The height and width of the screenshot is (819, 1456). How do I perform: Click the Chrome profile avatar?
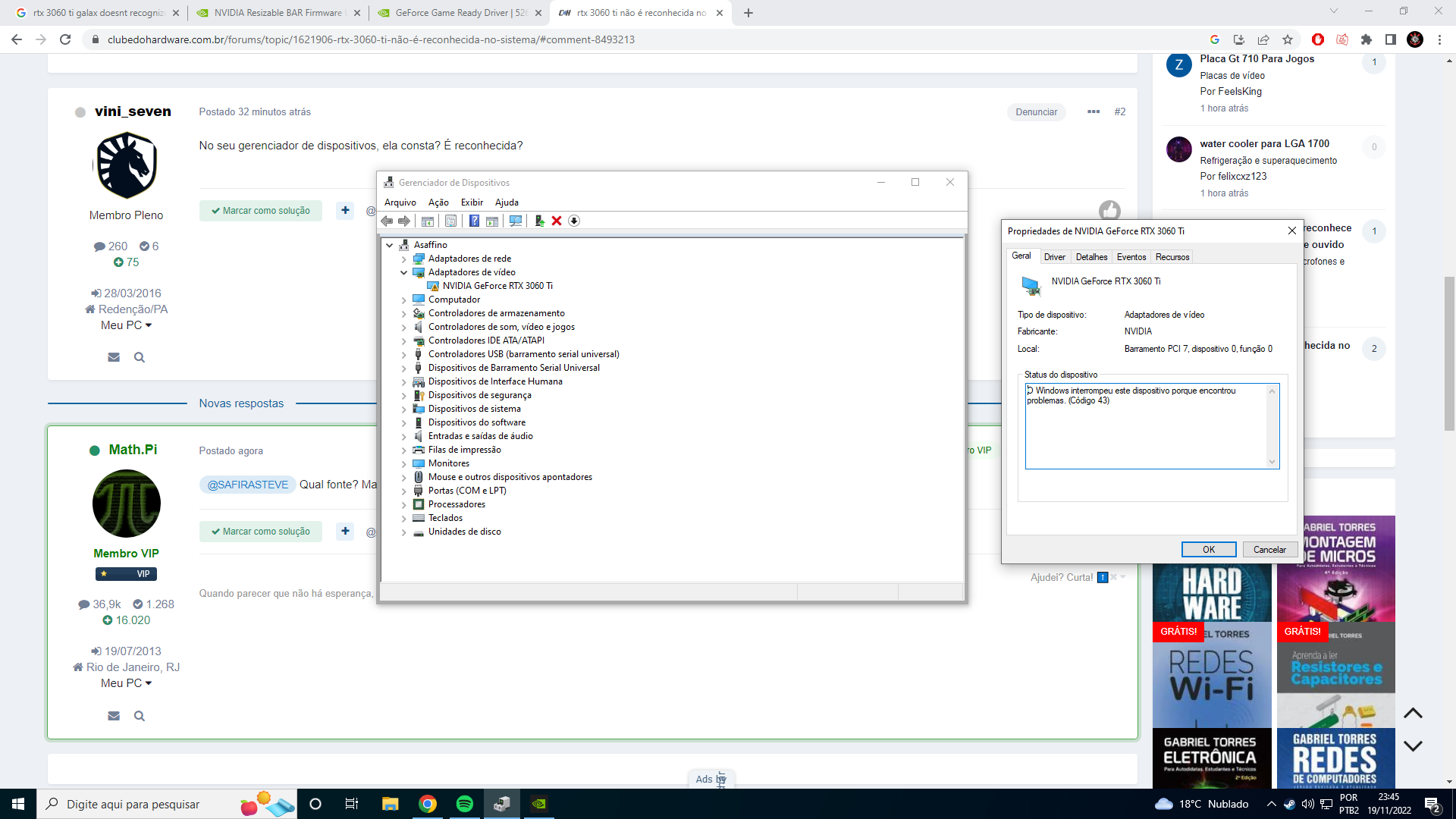[1415, 39]
